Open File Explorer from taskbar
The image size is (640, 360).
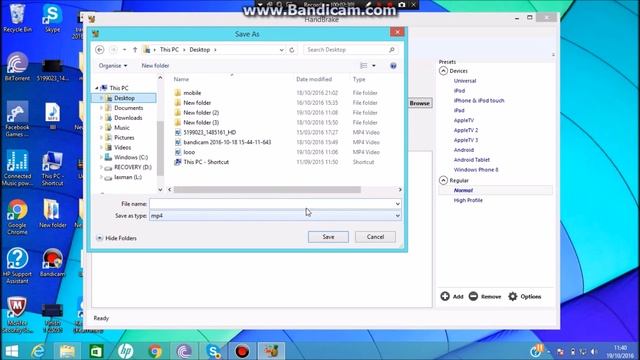click(x=67, y=351)
